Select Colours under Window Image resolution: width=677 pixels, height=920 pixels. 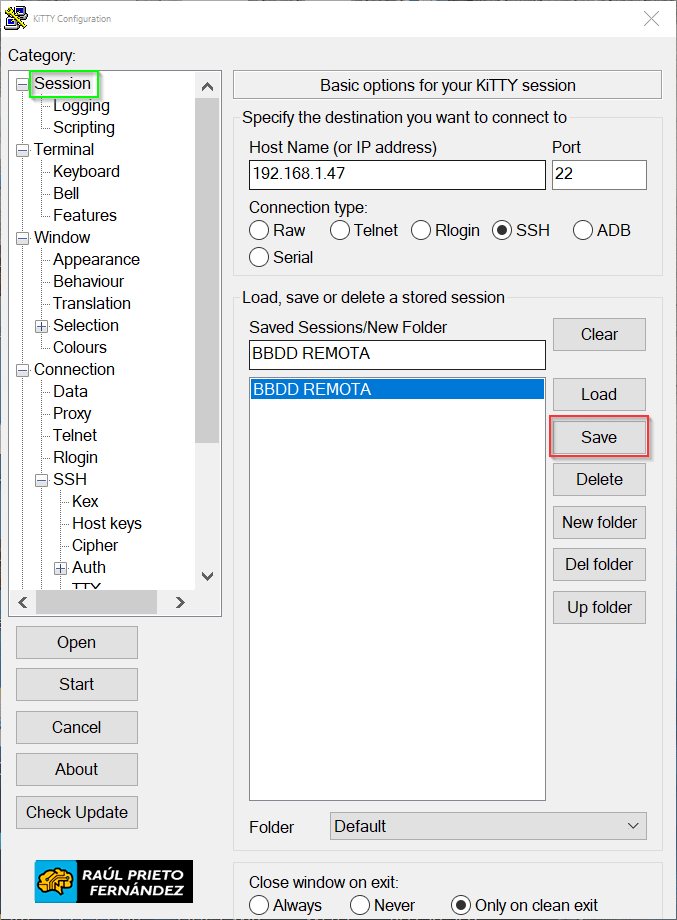80,347
